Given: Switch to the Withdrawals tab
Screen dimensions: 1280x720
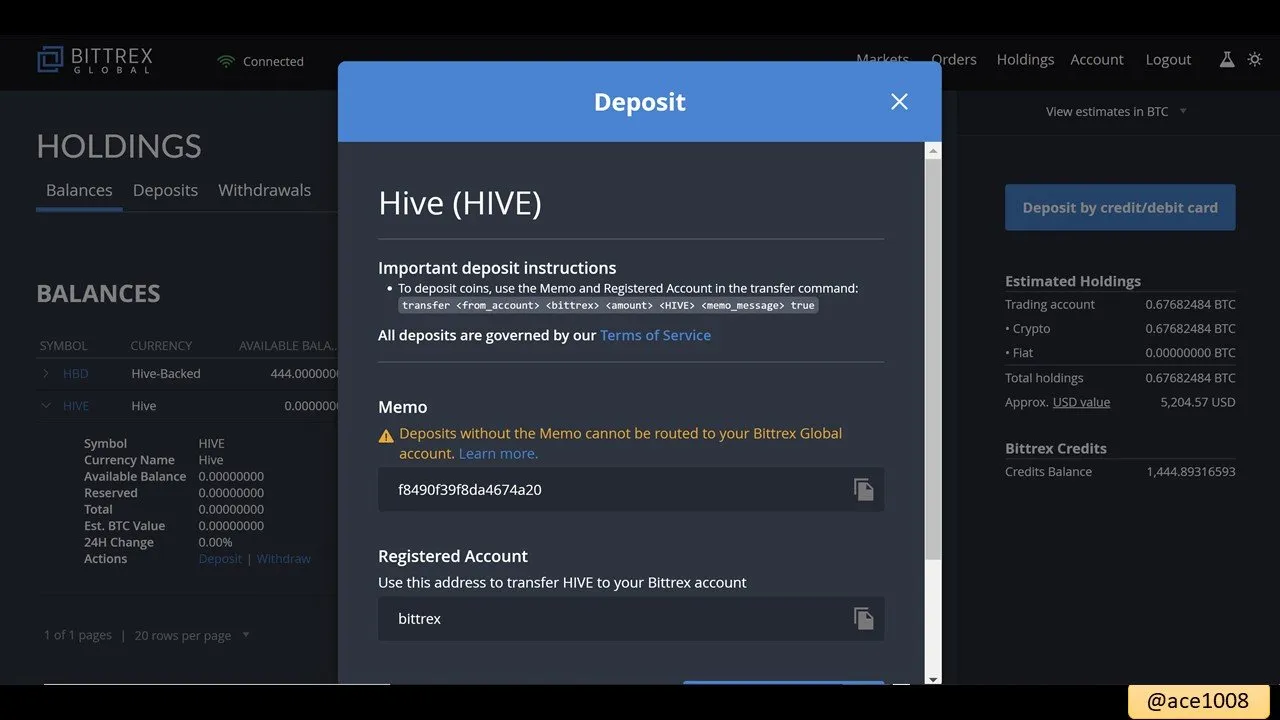Looking at the screenshot, I should tap(264, 190).
